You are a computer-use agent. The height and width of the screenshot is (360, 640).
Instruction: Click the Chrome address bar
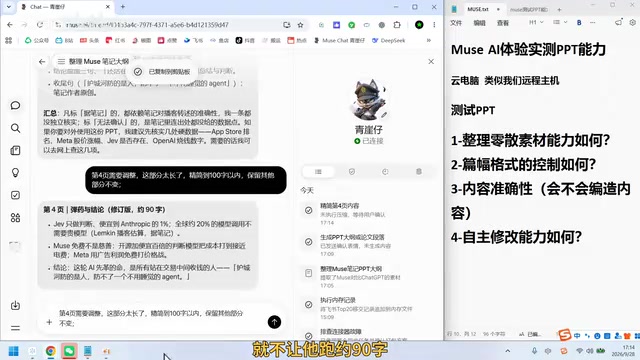171,25
